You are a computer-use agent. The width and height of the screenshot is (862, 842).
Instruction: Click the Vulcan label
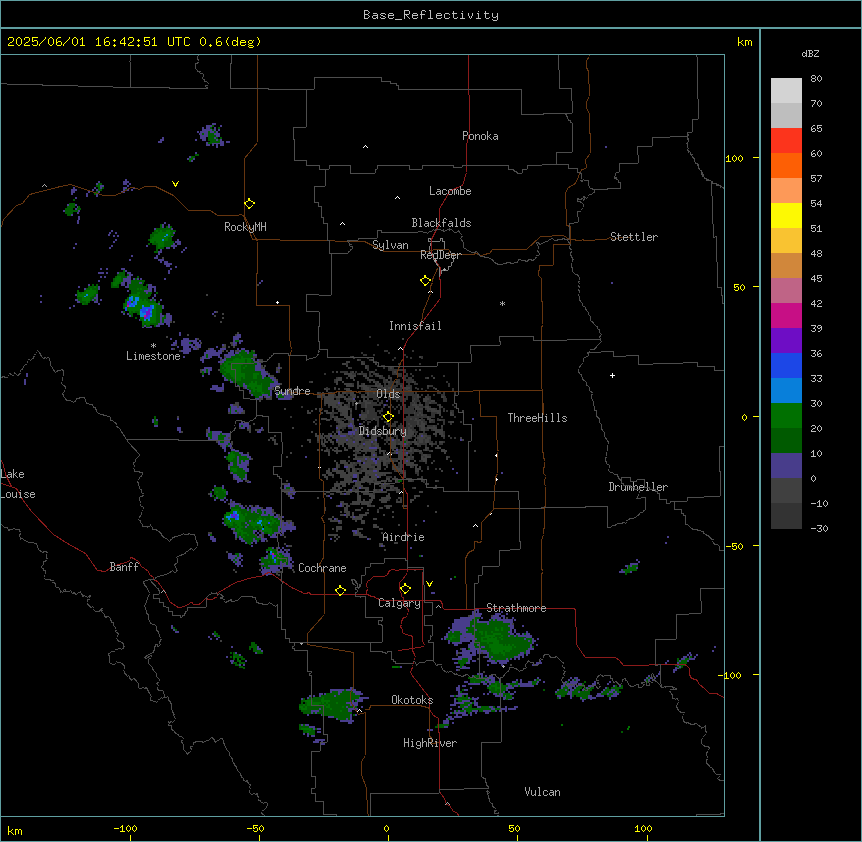(x=542, y=792)
